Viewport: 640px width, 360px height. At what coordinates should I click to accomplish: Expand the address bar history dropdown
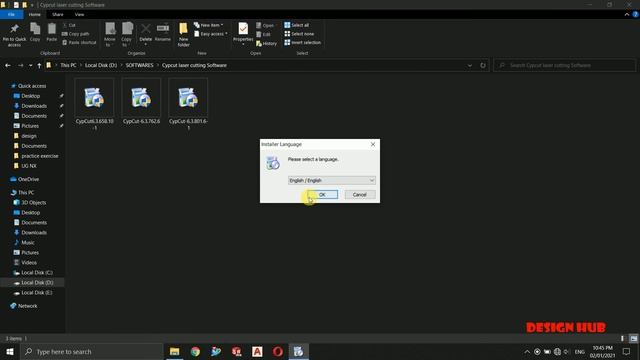(470, 65)
